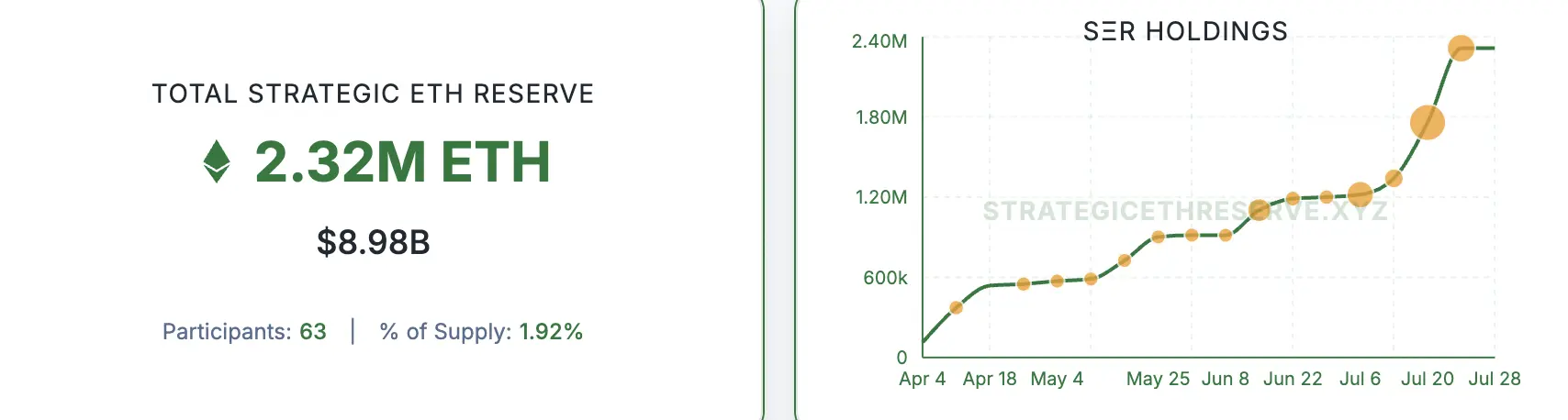
Task: Click the data point above the May 4 label
Action: click(1057, 281)
